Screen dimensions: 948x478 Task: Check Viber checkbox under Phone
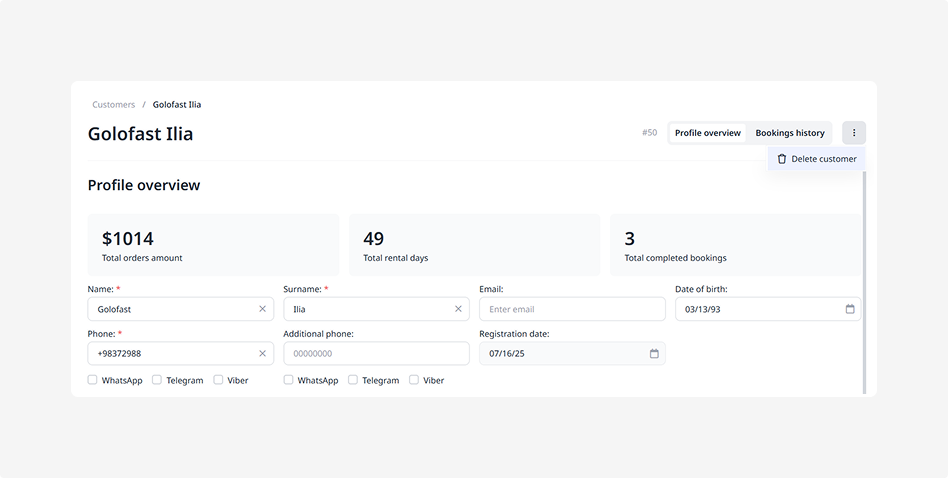click(218, 380)
